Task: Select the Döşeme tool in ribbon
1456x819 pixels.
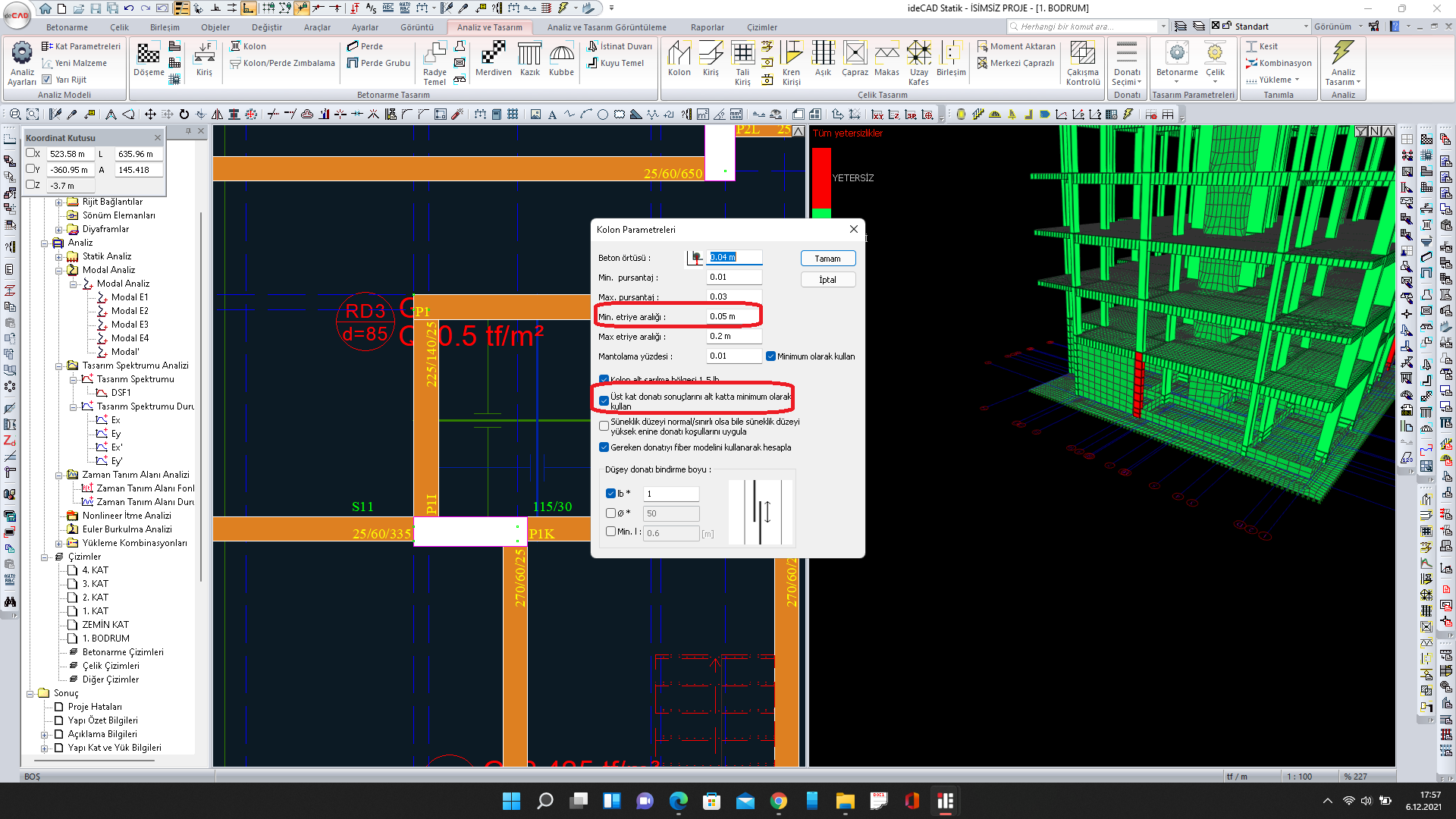Action: click(149, 59)
